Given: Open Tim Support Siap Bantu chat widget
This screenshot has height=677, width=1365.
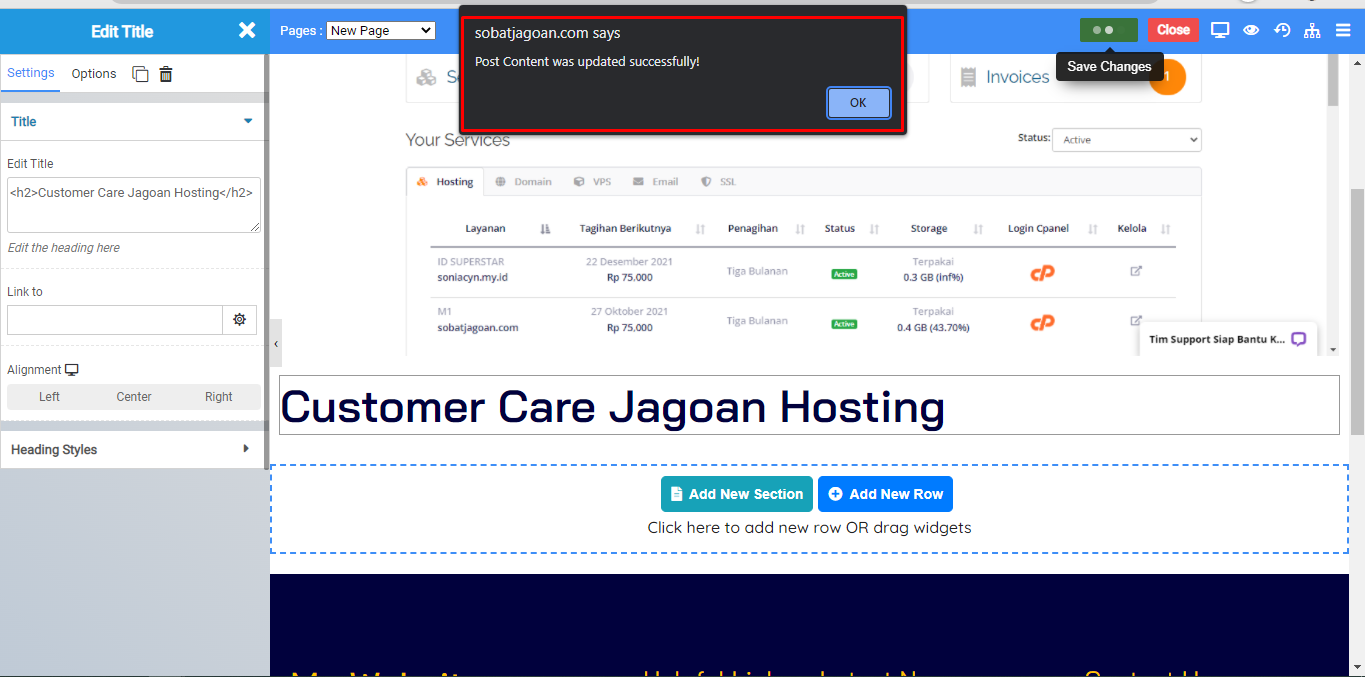Looking at the screenshot, I should 1228,339.
